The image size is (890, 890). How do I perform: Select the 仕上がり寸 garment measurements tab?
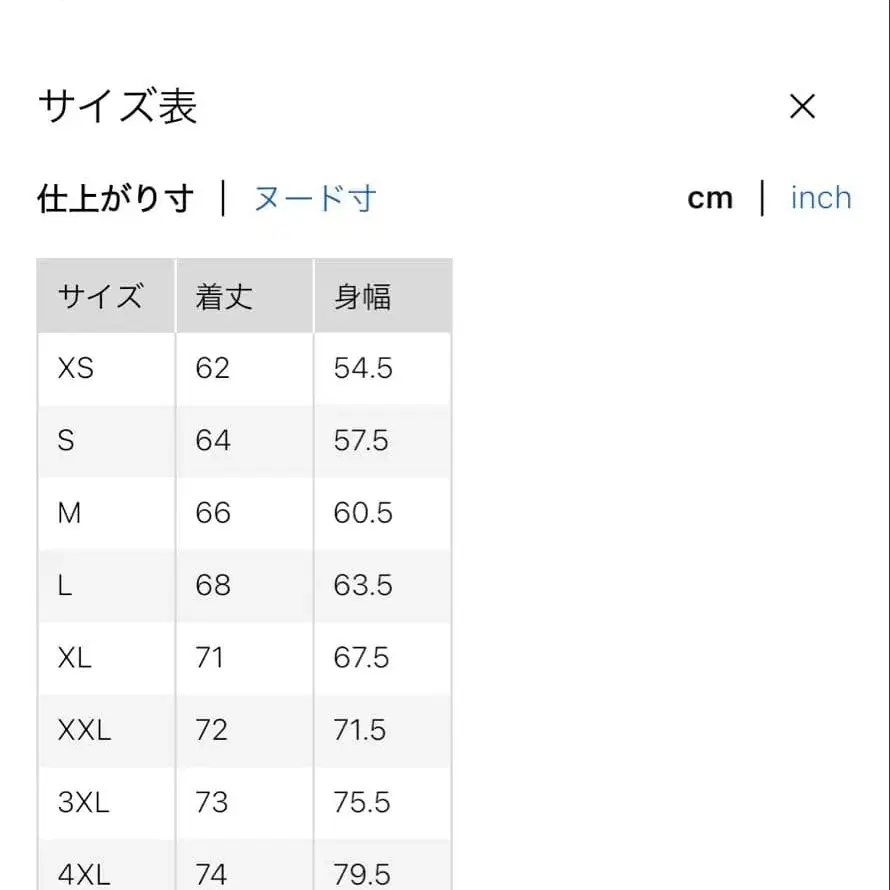point(114,198)
